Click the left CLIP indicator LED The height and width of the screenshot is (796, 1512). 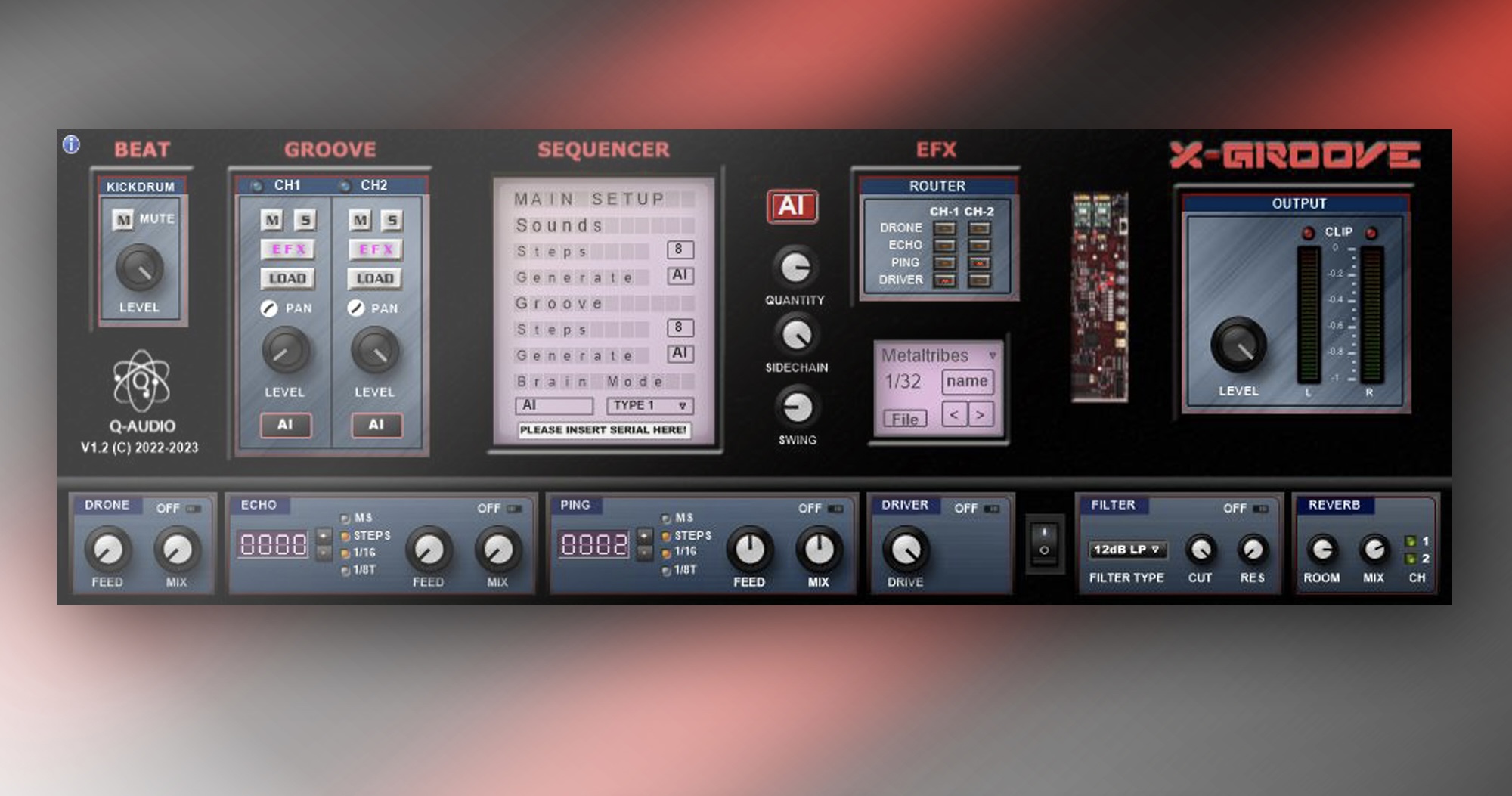tap(1308, 233)
